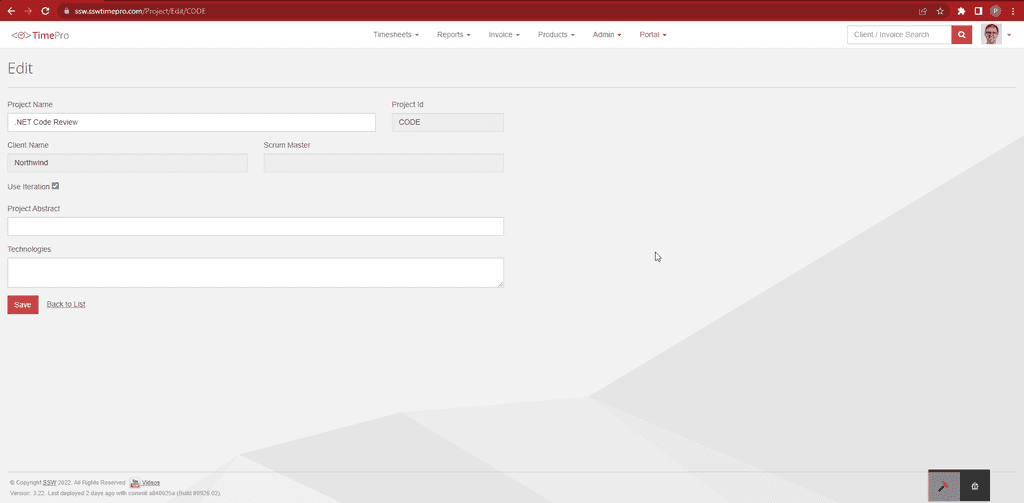
Task: Click the TimePro logo
Action: [x=40, y=35]
